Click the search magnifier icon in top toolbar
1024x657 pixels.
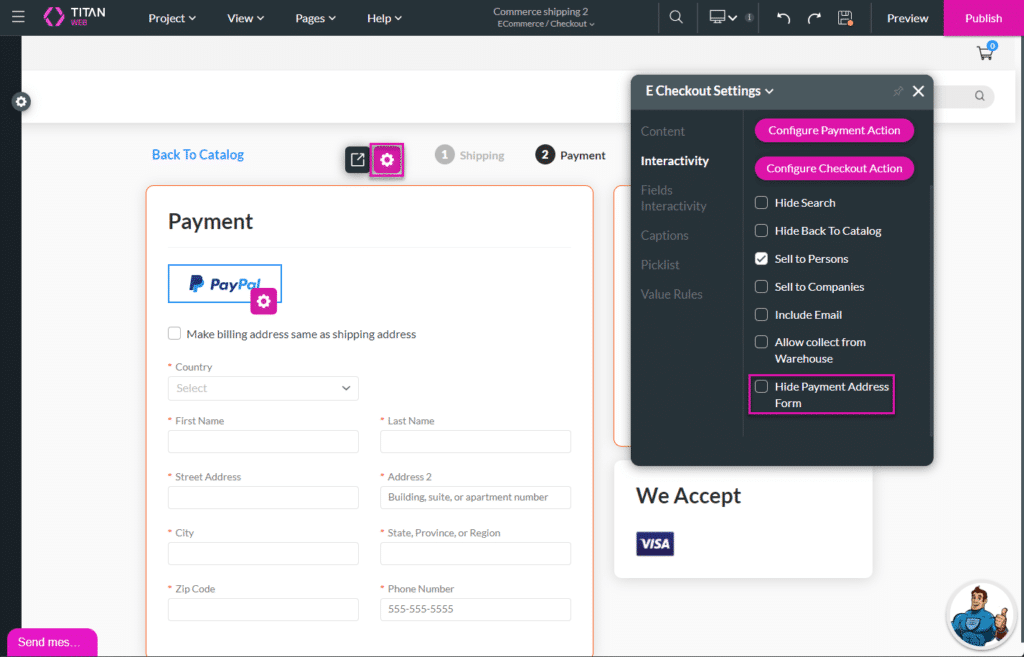click(676, 18)
